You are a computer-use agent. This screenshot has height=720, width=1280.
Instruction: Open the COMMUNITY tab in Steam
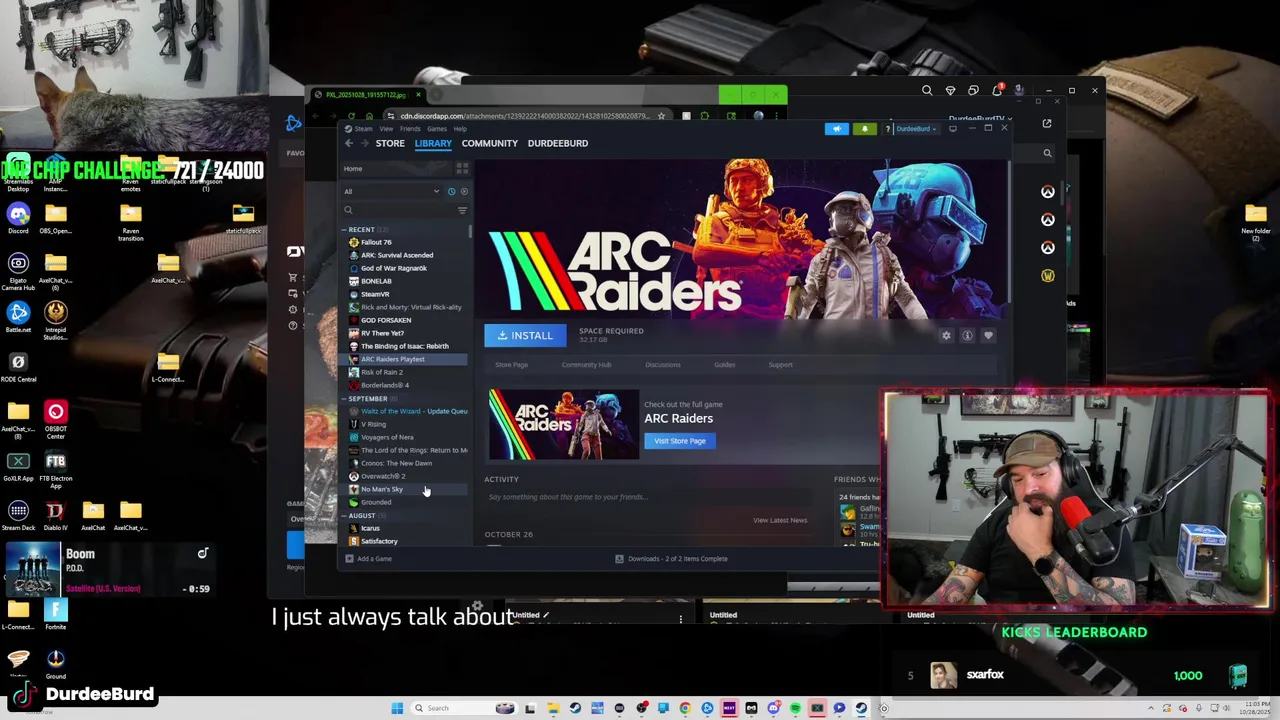point(489,143)
